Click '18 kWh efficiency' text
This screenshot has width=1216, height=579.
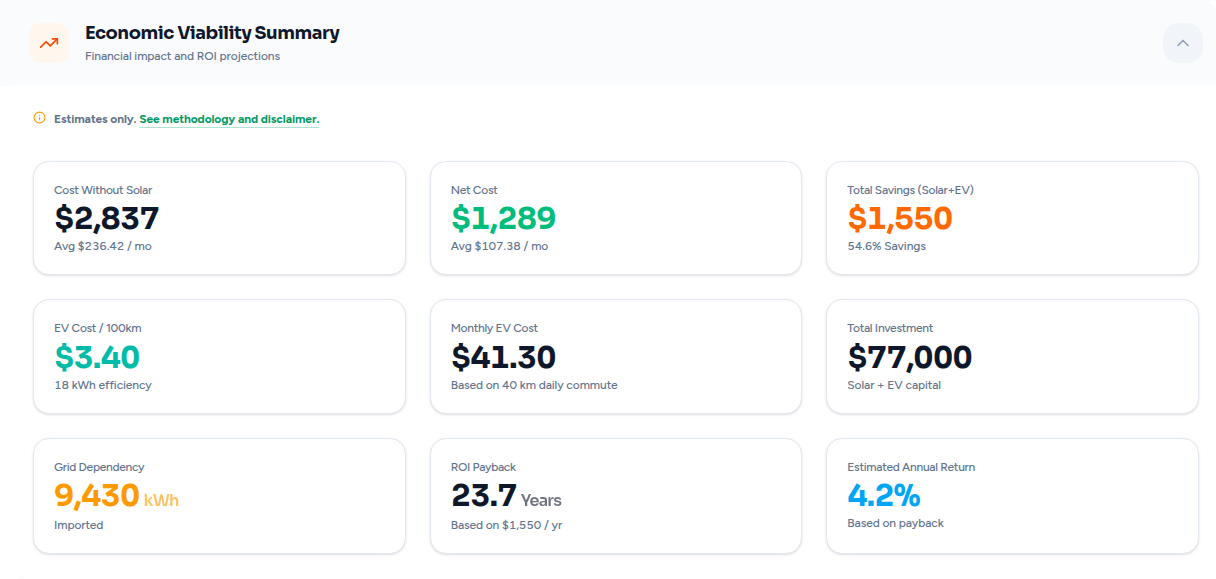point(103,385)
